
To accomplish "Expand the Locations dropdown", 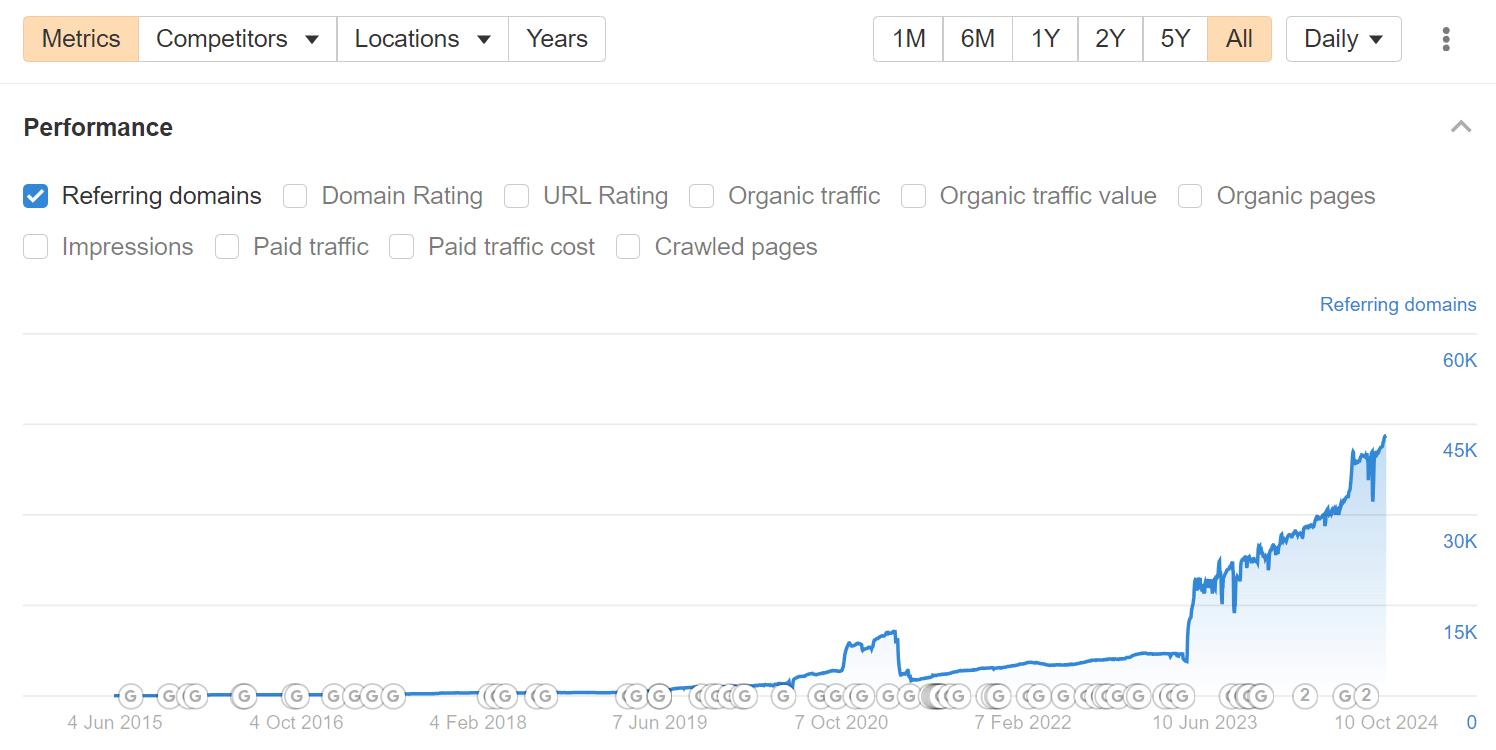I will [x=422, y=39].
